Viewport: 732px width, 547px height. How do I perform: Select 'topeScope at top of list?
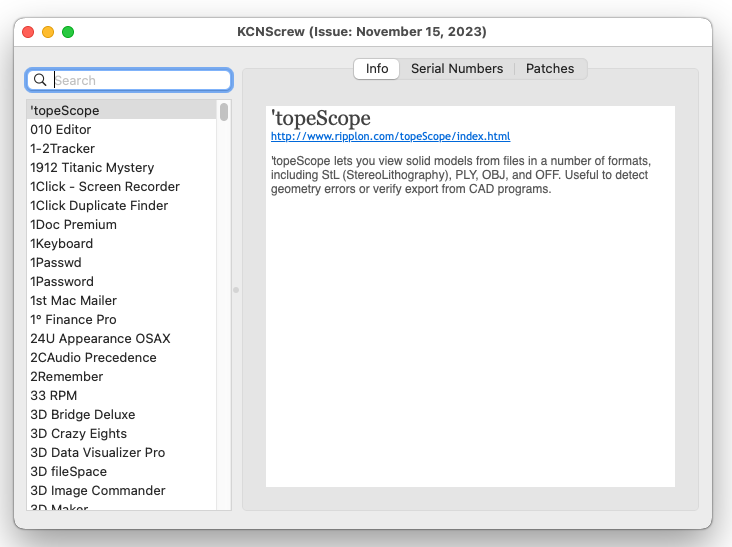pyautogui.click(x=65, y=111)
